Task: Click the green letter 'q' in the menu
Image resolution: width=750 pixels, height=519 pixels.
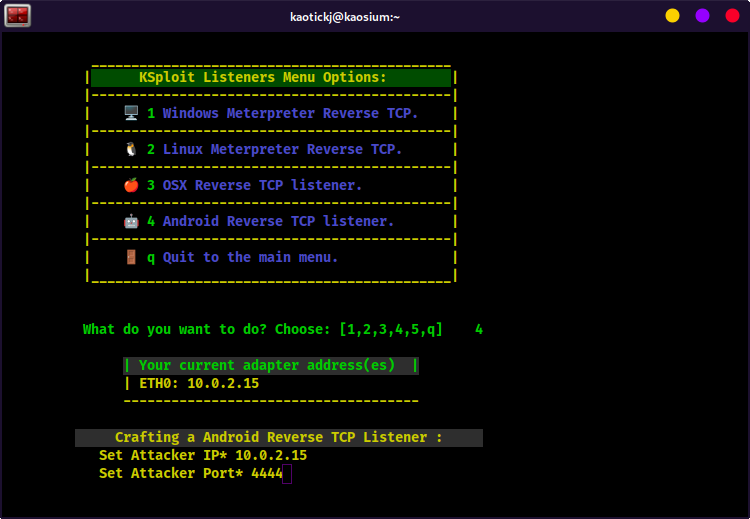Action: (x=151, y=258)
